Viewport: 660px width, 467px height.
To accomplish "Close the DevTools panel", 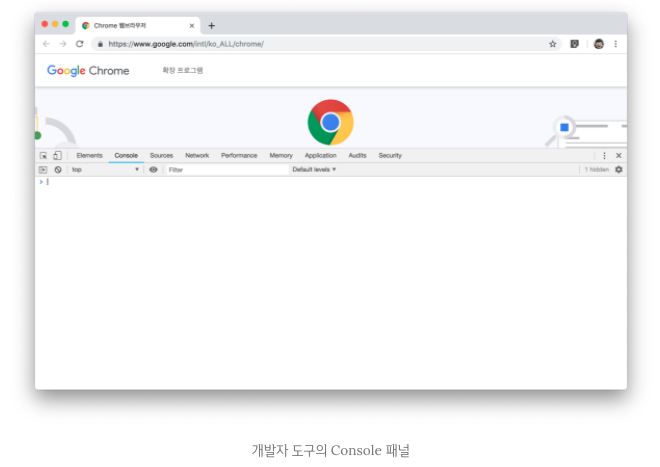I will coord(619,155).
